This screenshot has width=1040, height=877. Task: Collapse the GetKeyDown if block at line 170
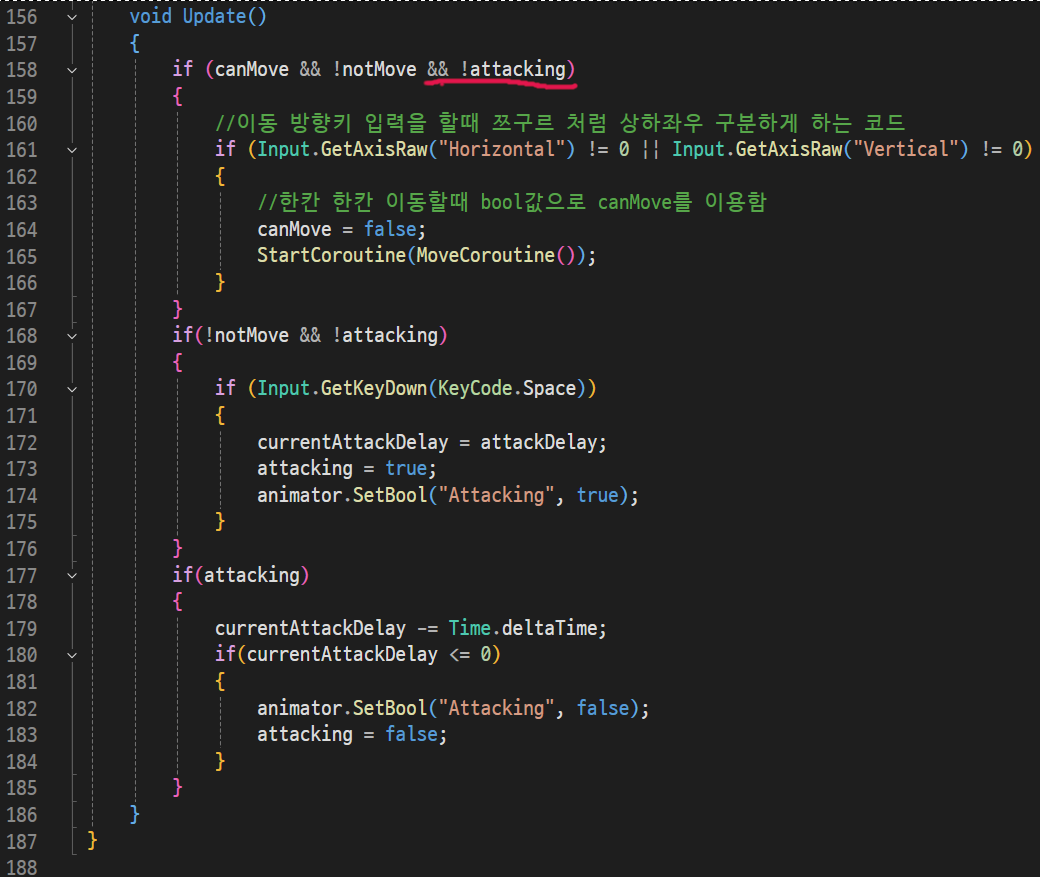pyautogui.click(x=72, y=389)
